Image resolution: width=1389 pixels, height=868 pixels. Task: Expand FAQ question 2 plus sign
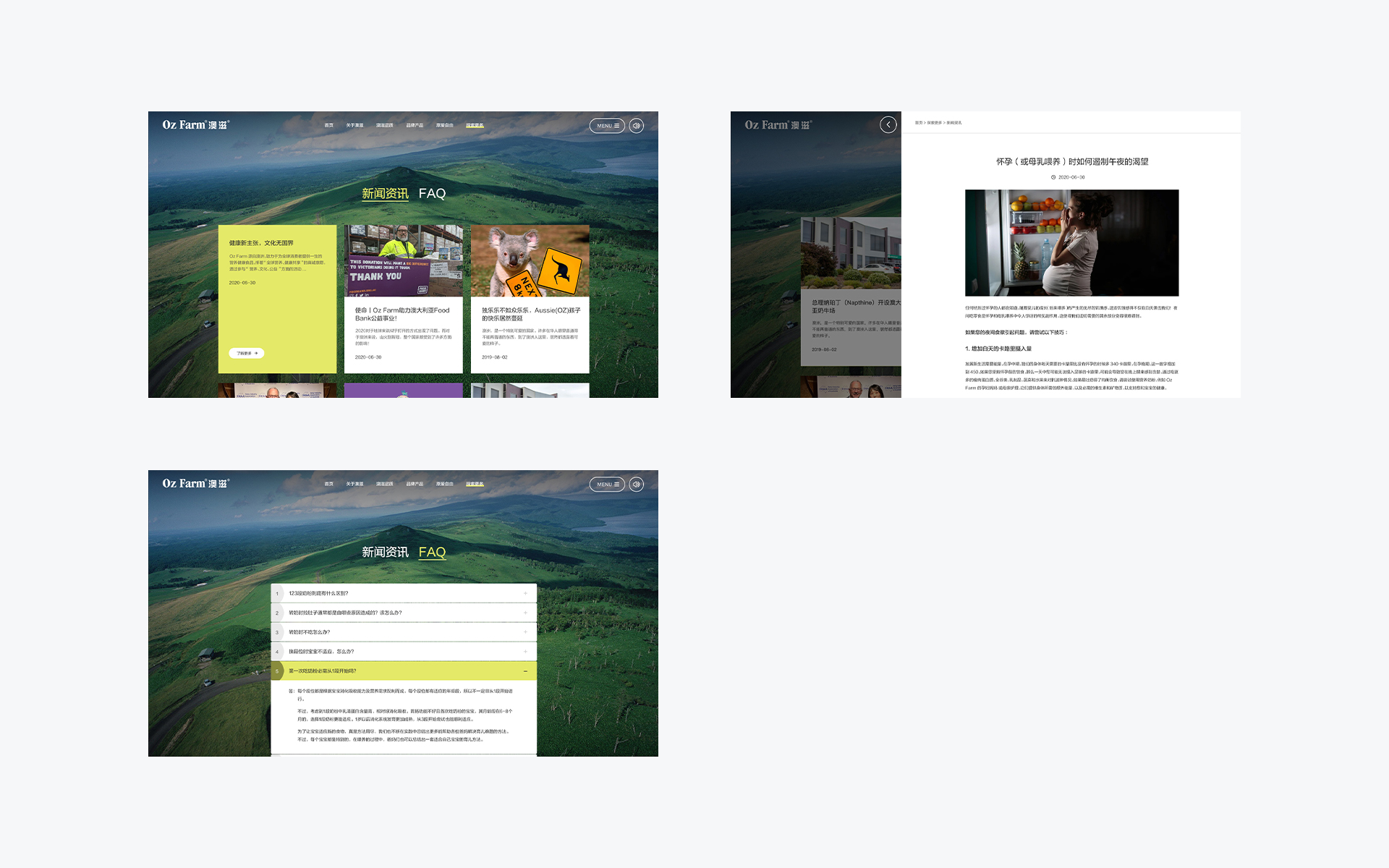click(525, 613)
